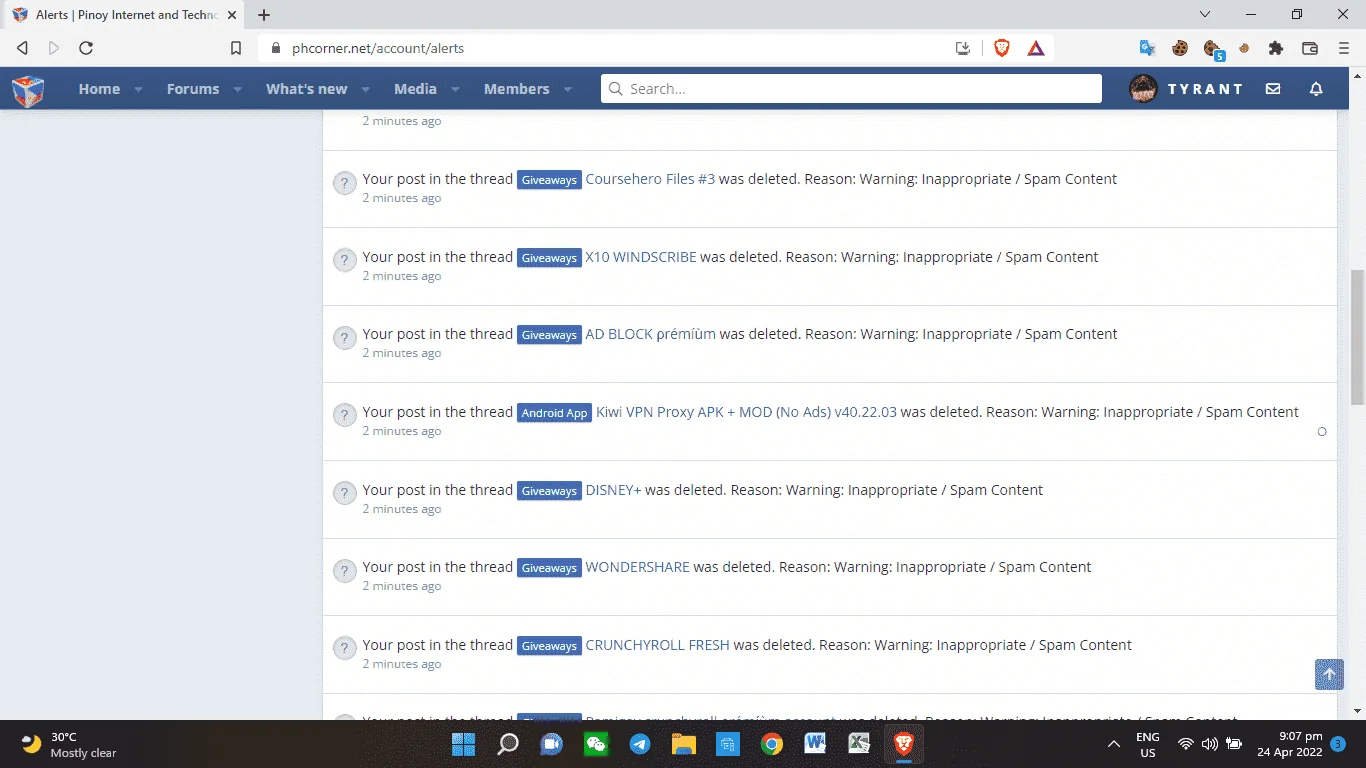The image size is (1366, 768).
Task: Open What's new in the navbar
Action: [306, 89]
